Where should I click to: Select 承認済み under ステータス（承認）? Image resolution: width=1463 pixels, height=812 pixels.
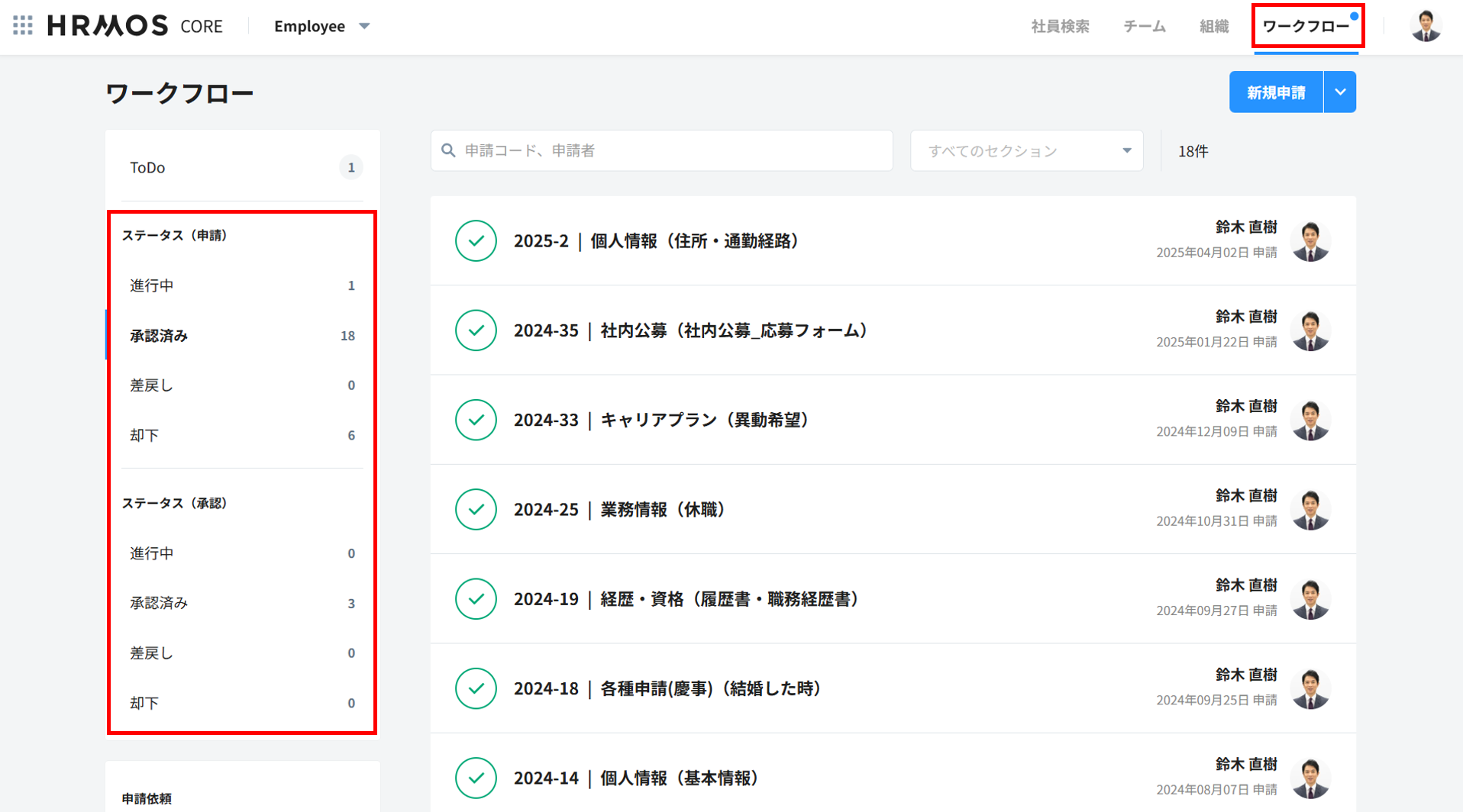pos(242,603)
